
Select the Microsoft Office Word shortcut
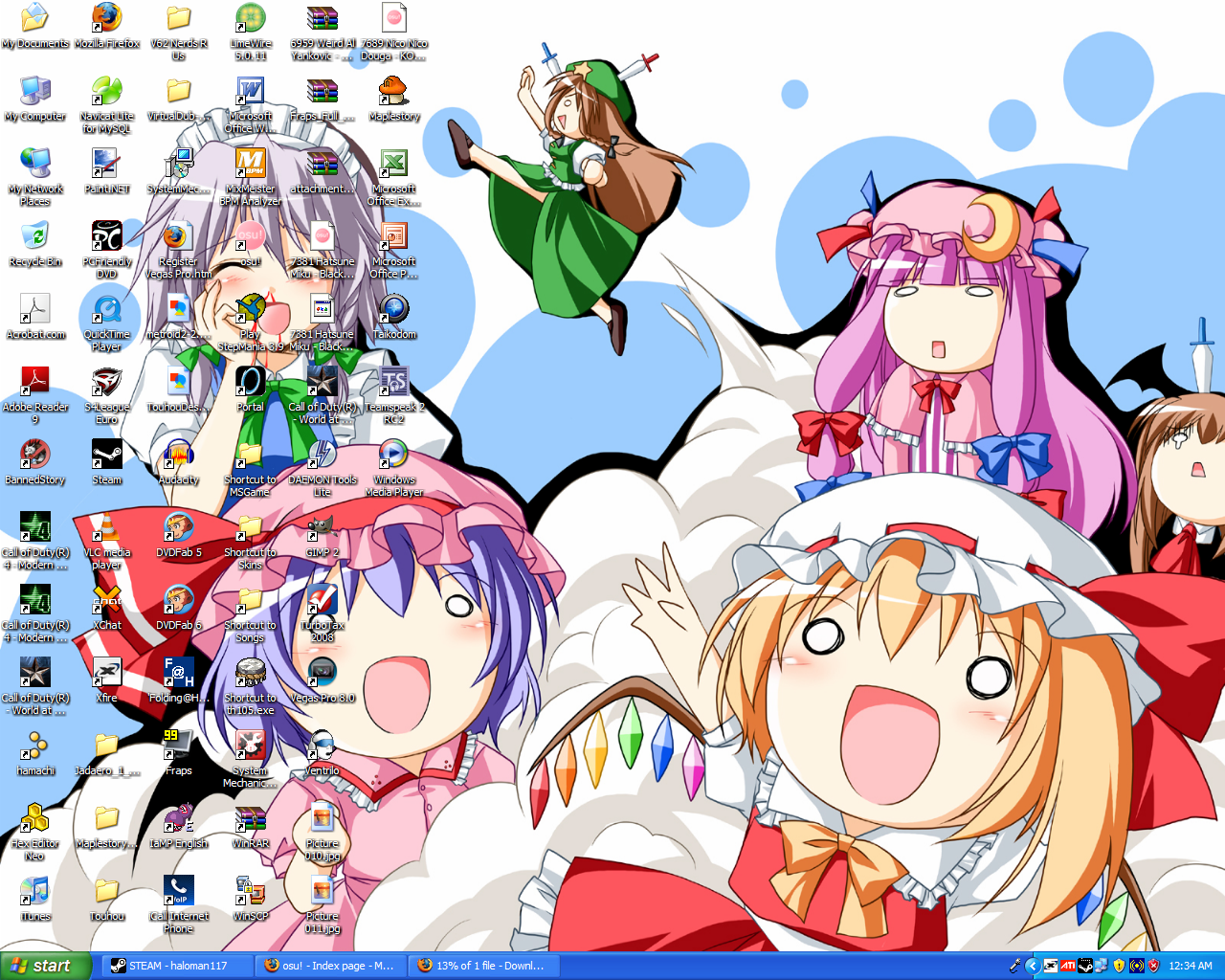click(251, 91)
